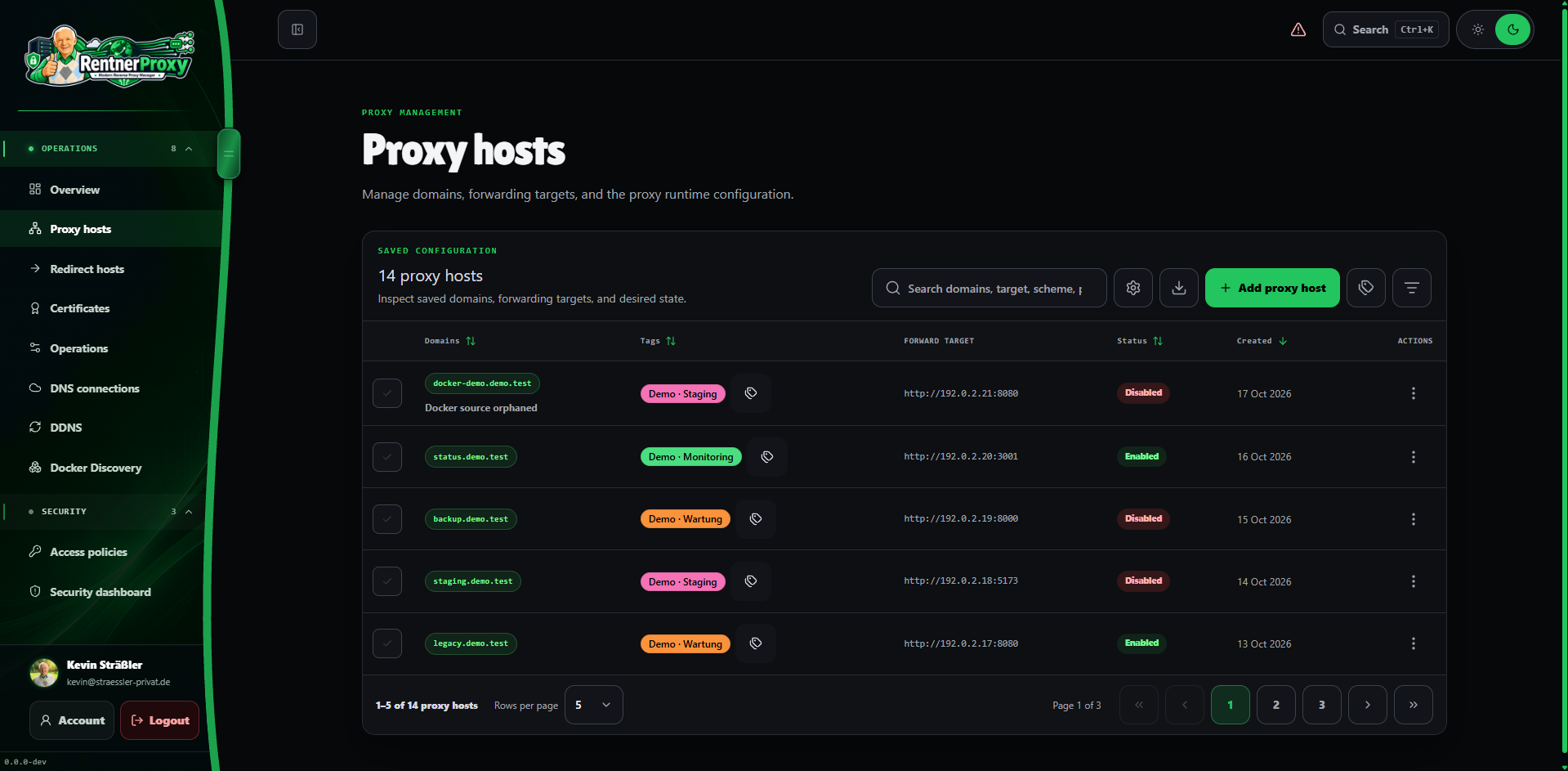Collapse the sidebar with the panel icon
The width and height of the screenshot is (1568, 771).
click(297, 29)
